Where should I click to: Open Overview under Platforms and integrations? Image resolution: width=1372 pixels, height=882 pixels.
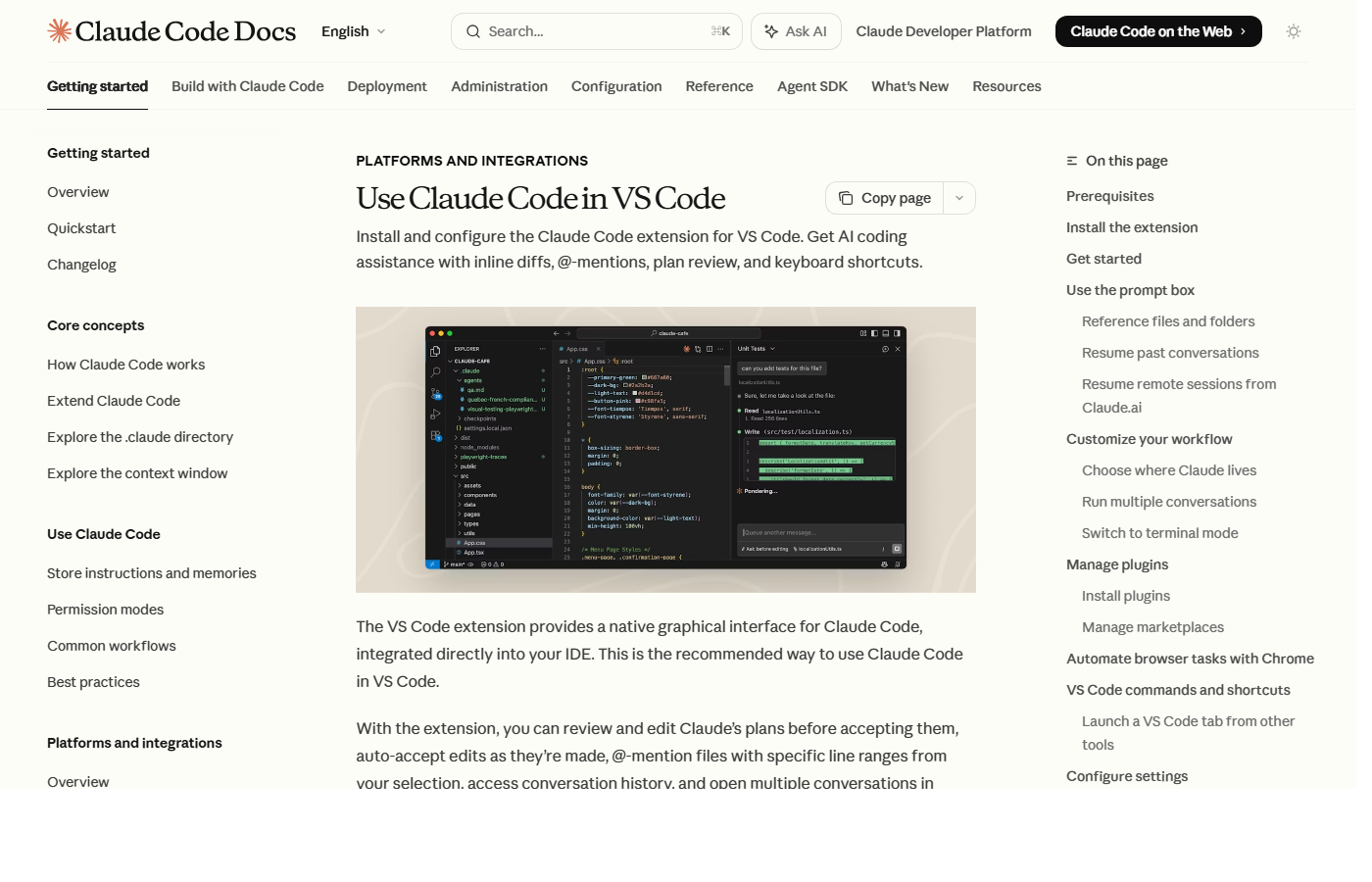pos(78,781)
